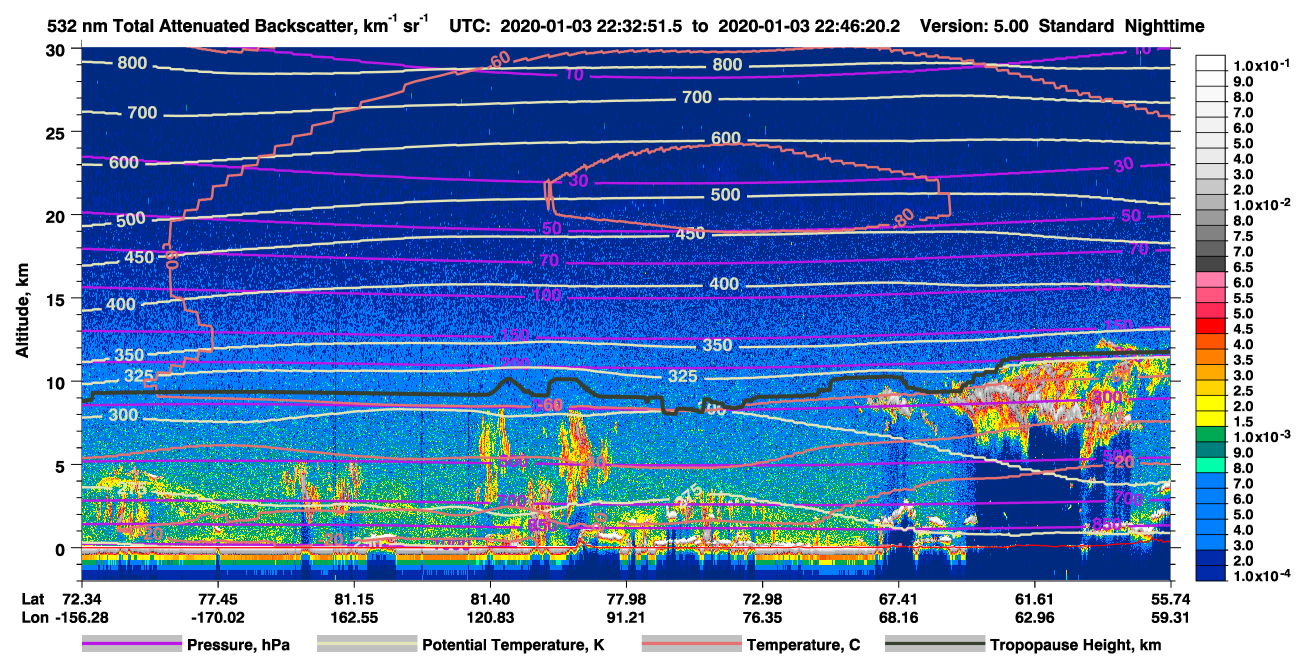The height and width of the screenshot is (667, 1300).
Task: Click the 15 km altitude tick label
Action: [x=56, y=299]
